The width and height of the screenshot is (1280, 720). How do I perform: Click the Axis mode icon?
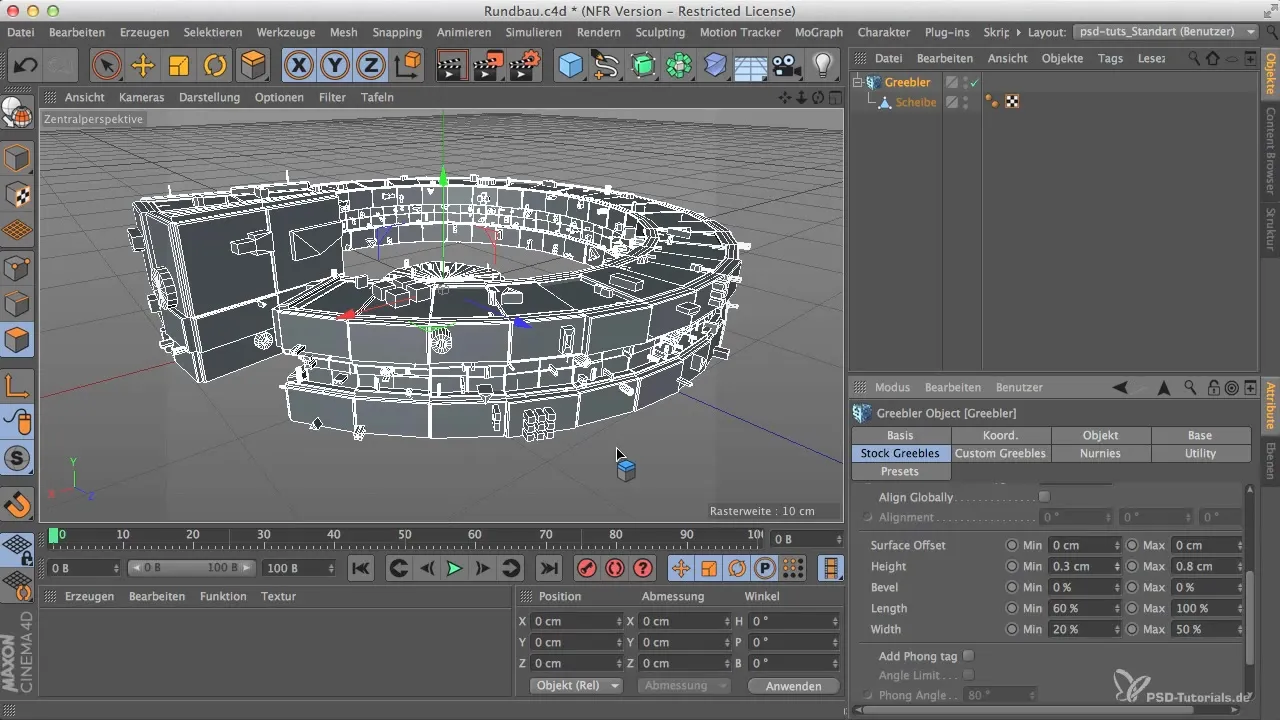click(18, 386)
